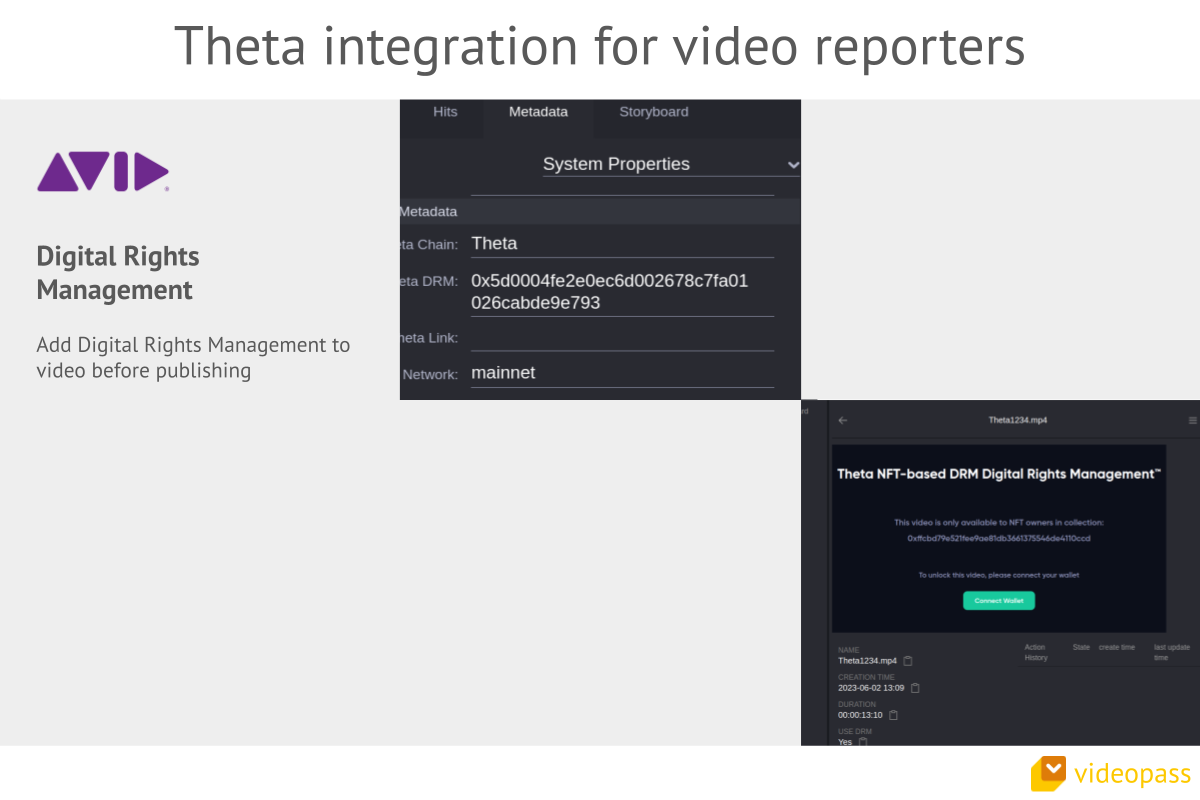Open the hamburger menu in the video panel
This screenshot has width=1200, height=800.
pos(1192,421)
